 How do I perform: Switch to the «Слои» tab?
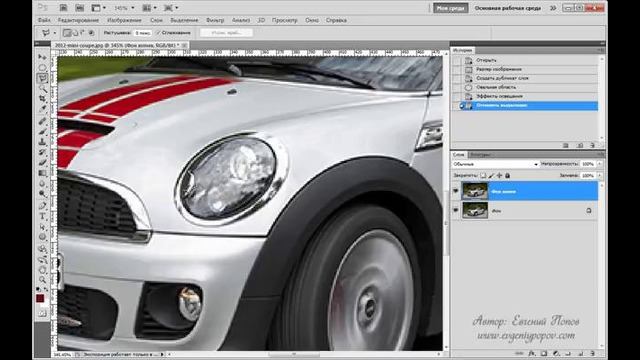459,155
